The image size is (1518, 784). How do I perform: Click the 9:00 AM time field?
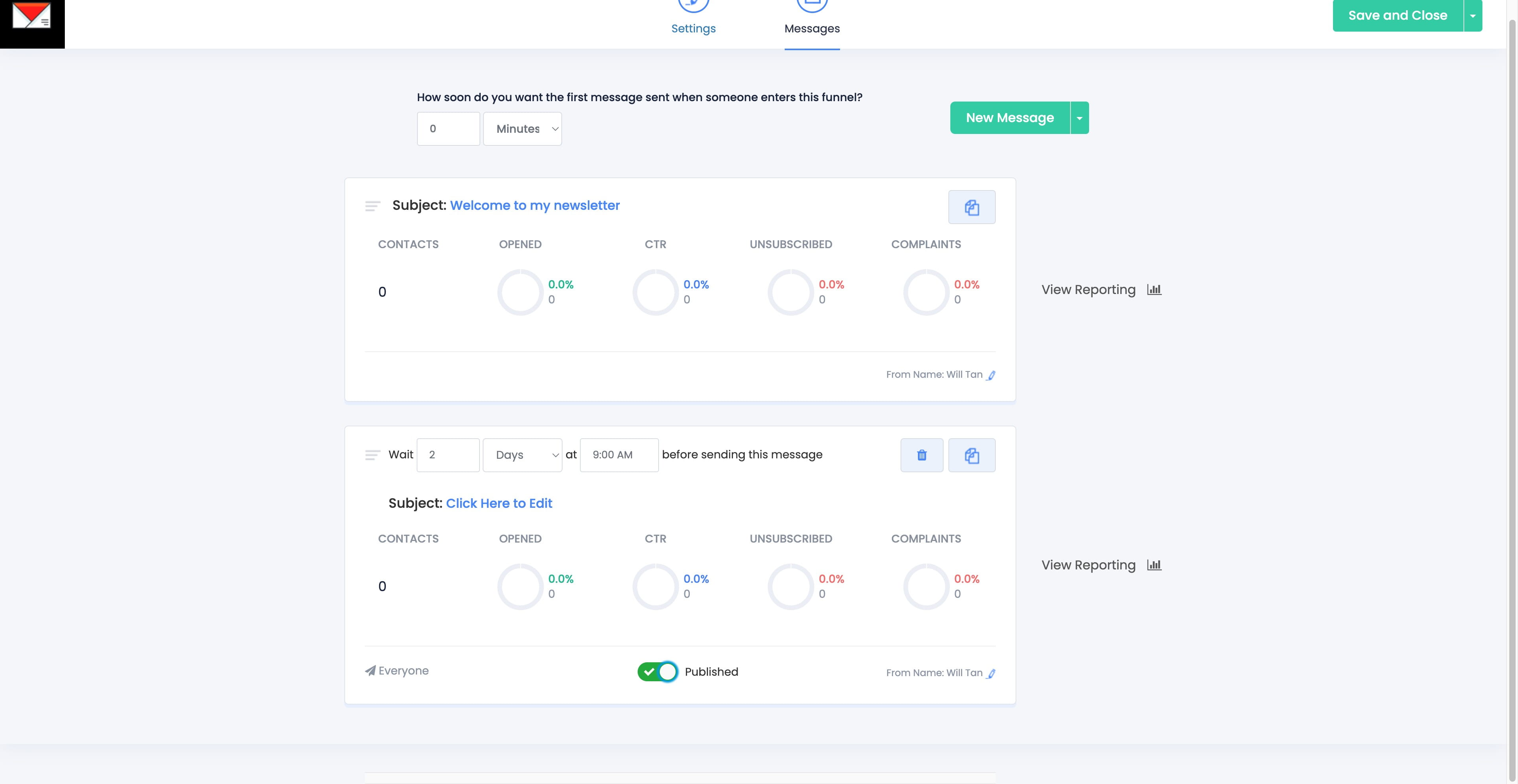coord(619,455)
